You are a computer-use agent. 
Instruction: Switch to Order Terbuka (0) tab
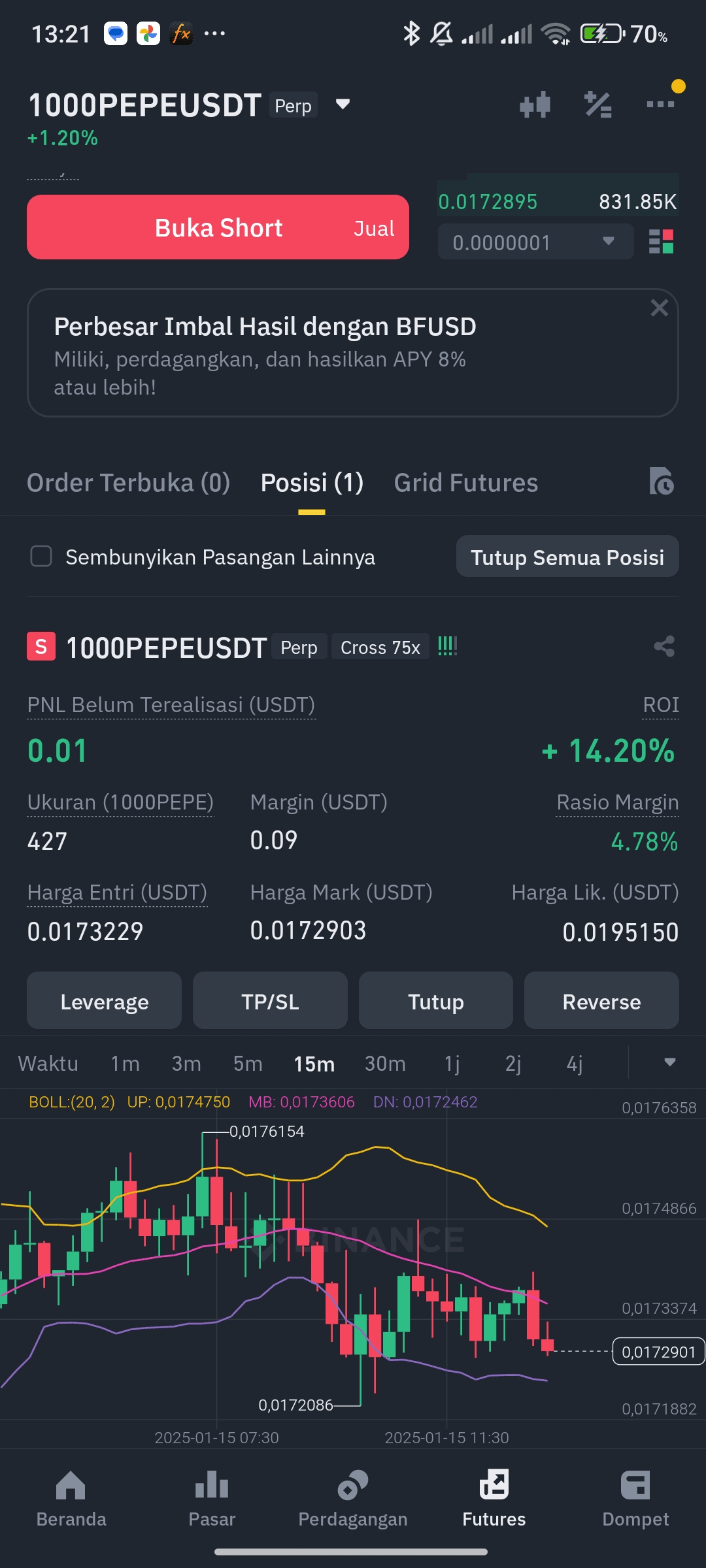tap(129, 483)
